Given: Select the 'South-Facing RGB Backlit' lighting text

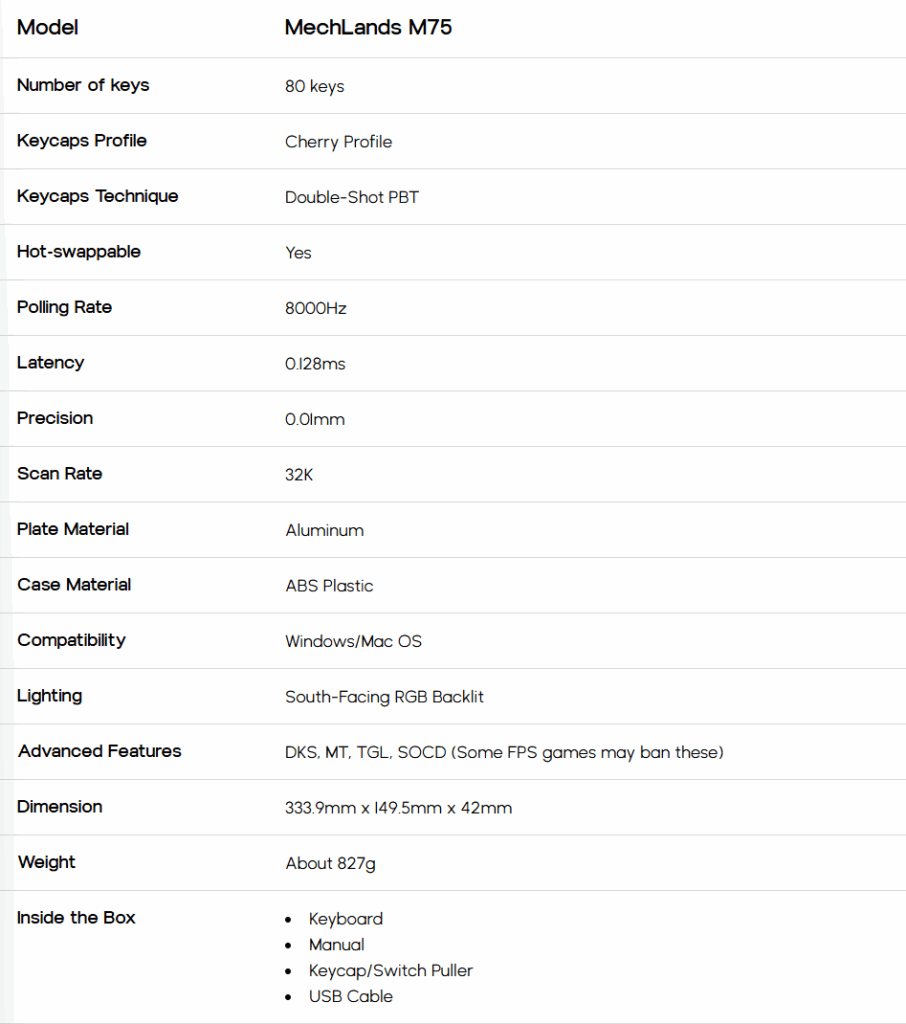Looking at the screenshot, I should click(384, 697).
